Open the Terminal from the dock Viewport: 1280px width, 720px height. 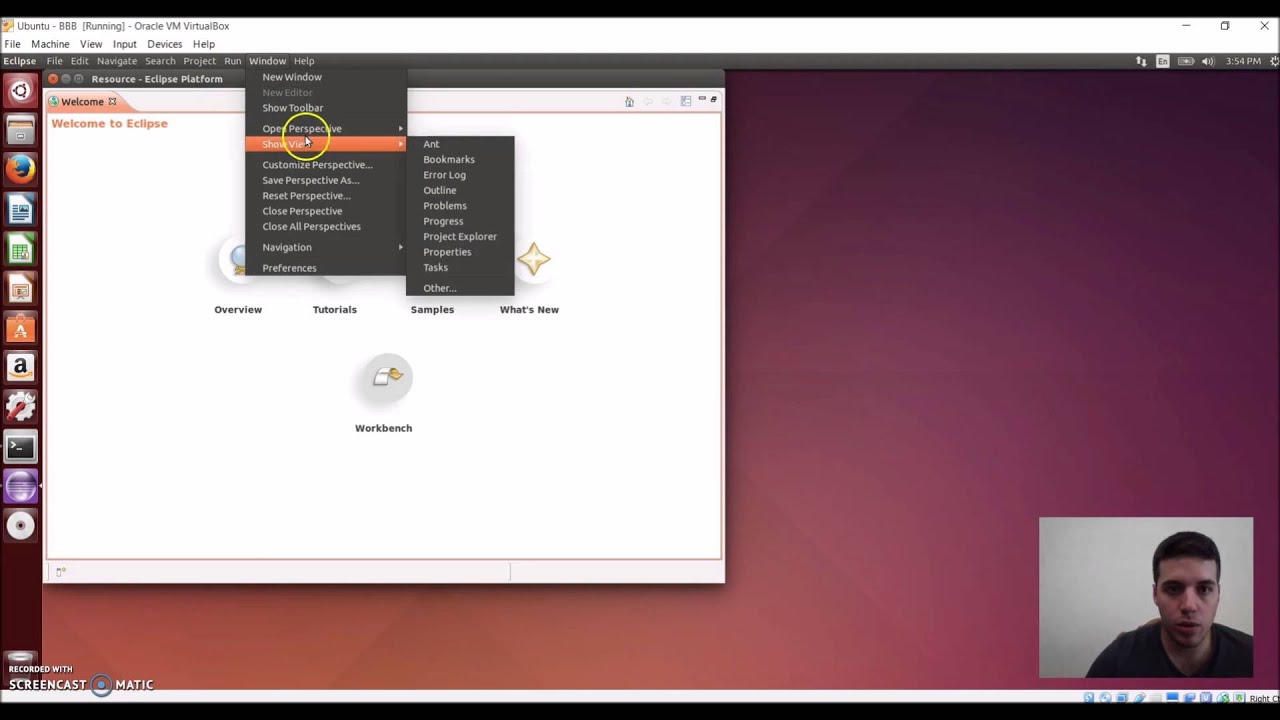coord(20,447)
